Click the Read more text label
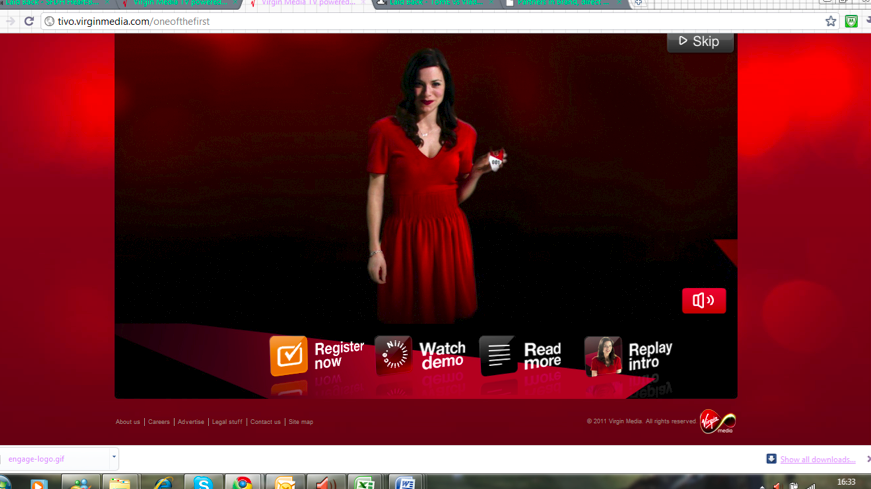This screenshot has height=489, width=871. click(543, 355)
